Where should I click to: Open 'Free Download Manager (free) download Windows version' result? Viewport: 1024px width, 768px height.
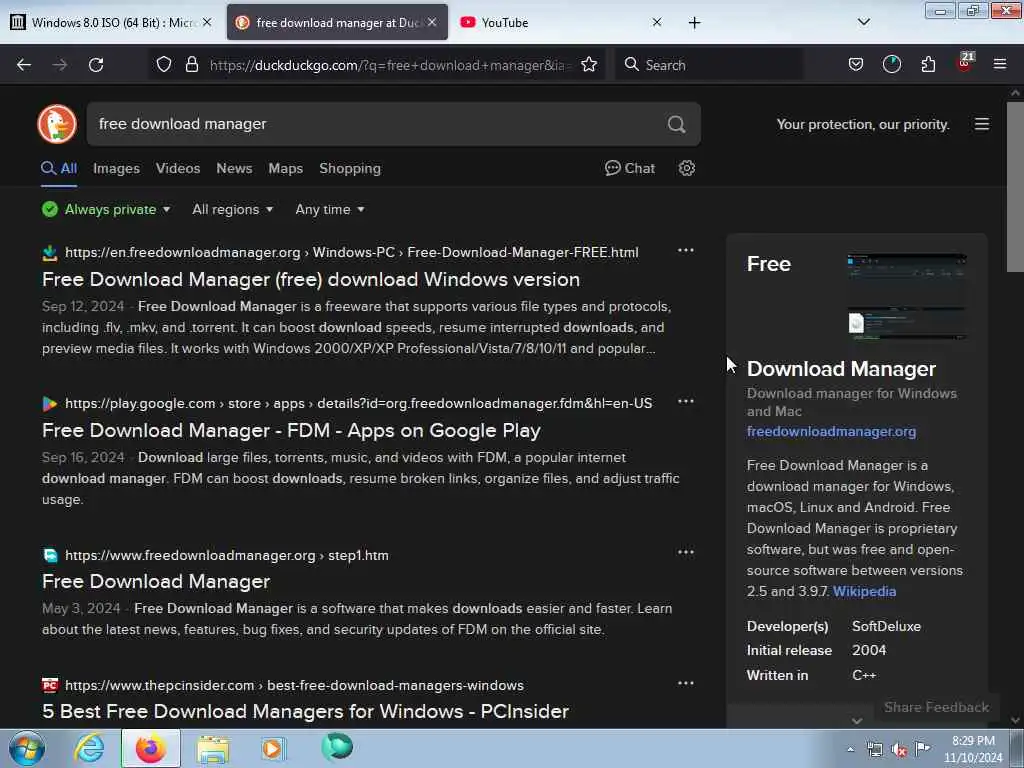[311, 280]
